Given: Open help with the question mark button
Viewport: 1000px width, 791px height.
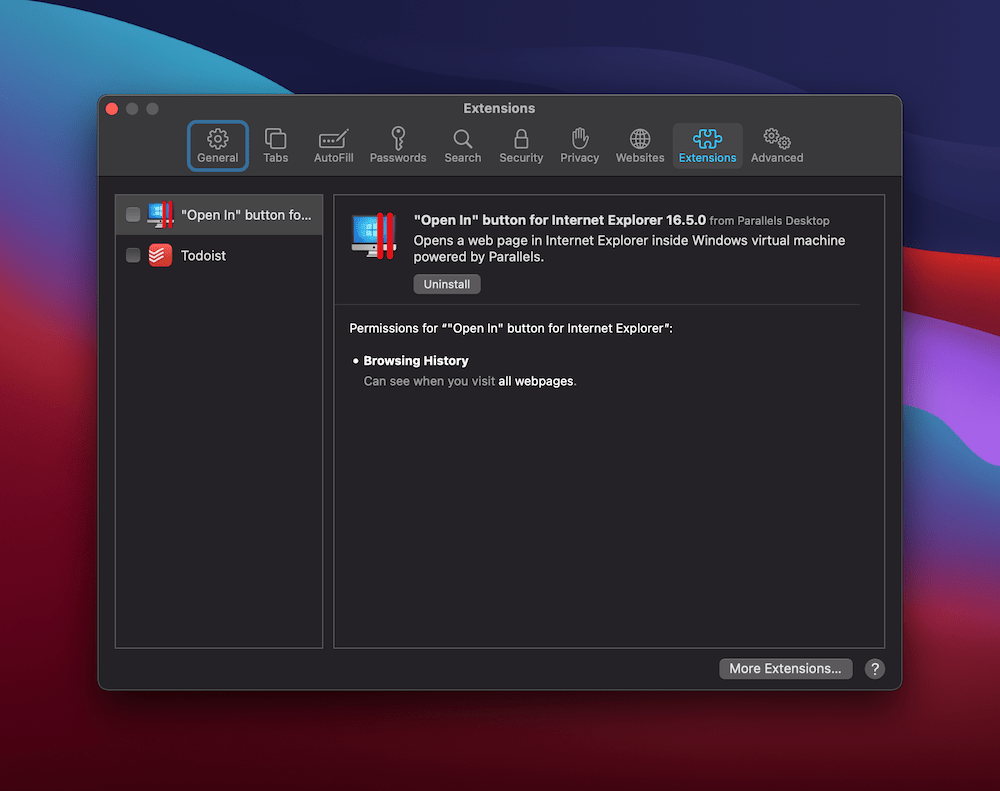Looking at the screenshot, I should pyautogui.click(x=874, y=669).
